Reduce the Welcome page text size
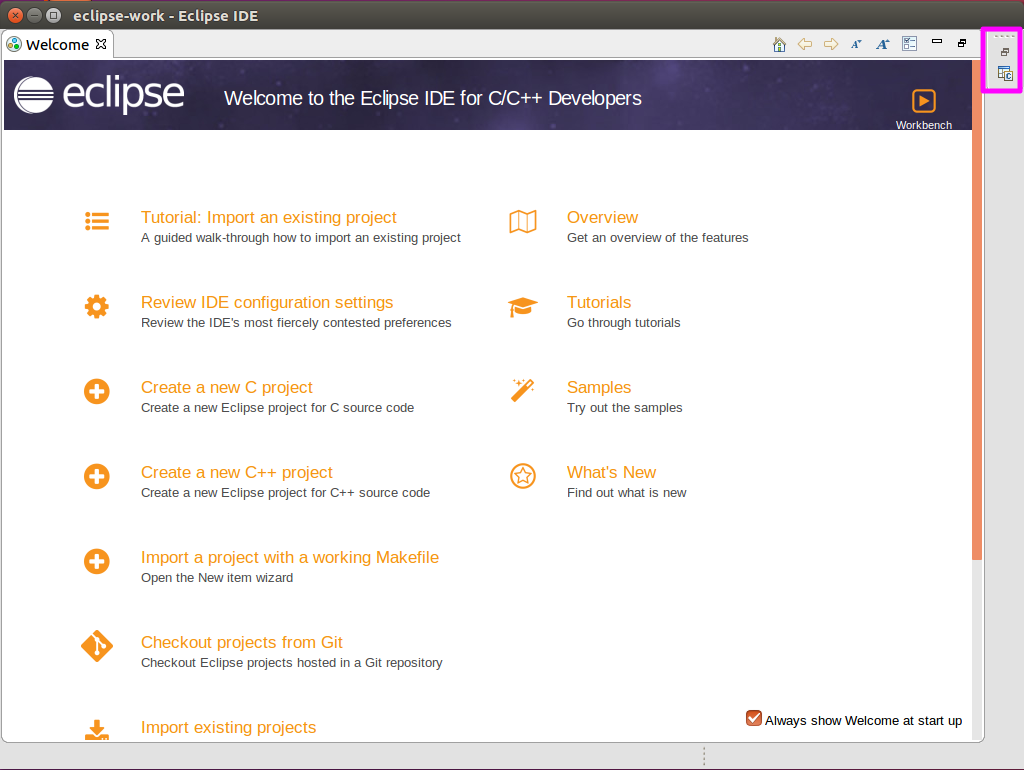1024x770 pixels. click(854, 44)
